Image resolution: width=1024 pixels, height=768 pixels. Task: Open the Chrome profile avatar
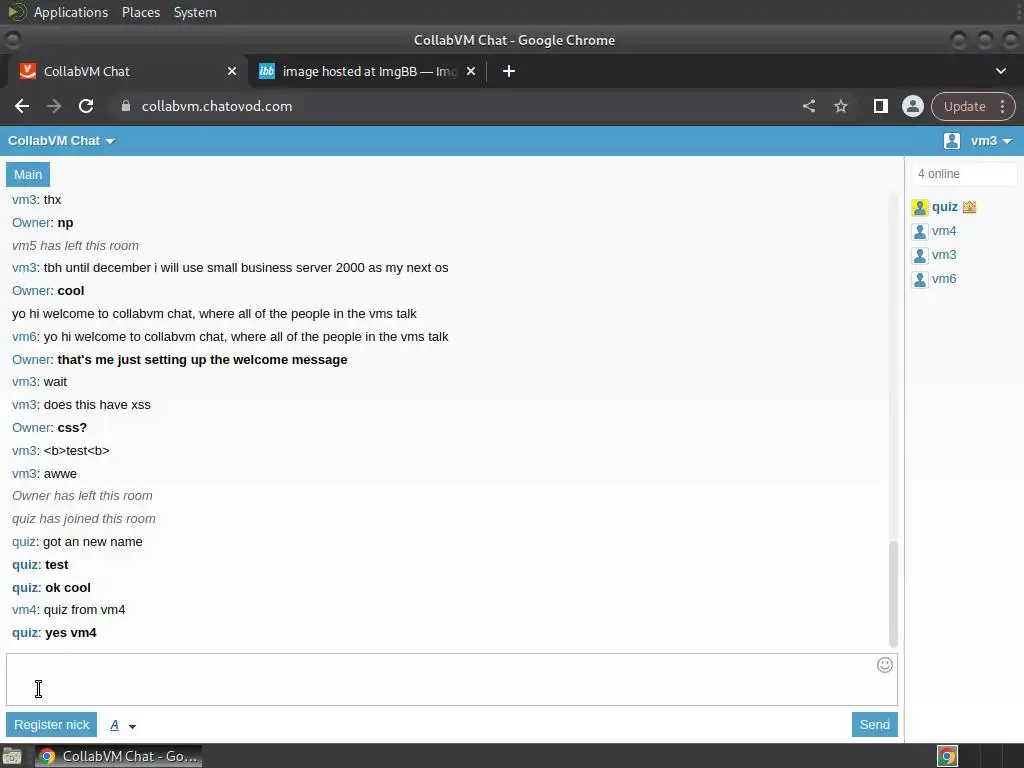912,106
